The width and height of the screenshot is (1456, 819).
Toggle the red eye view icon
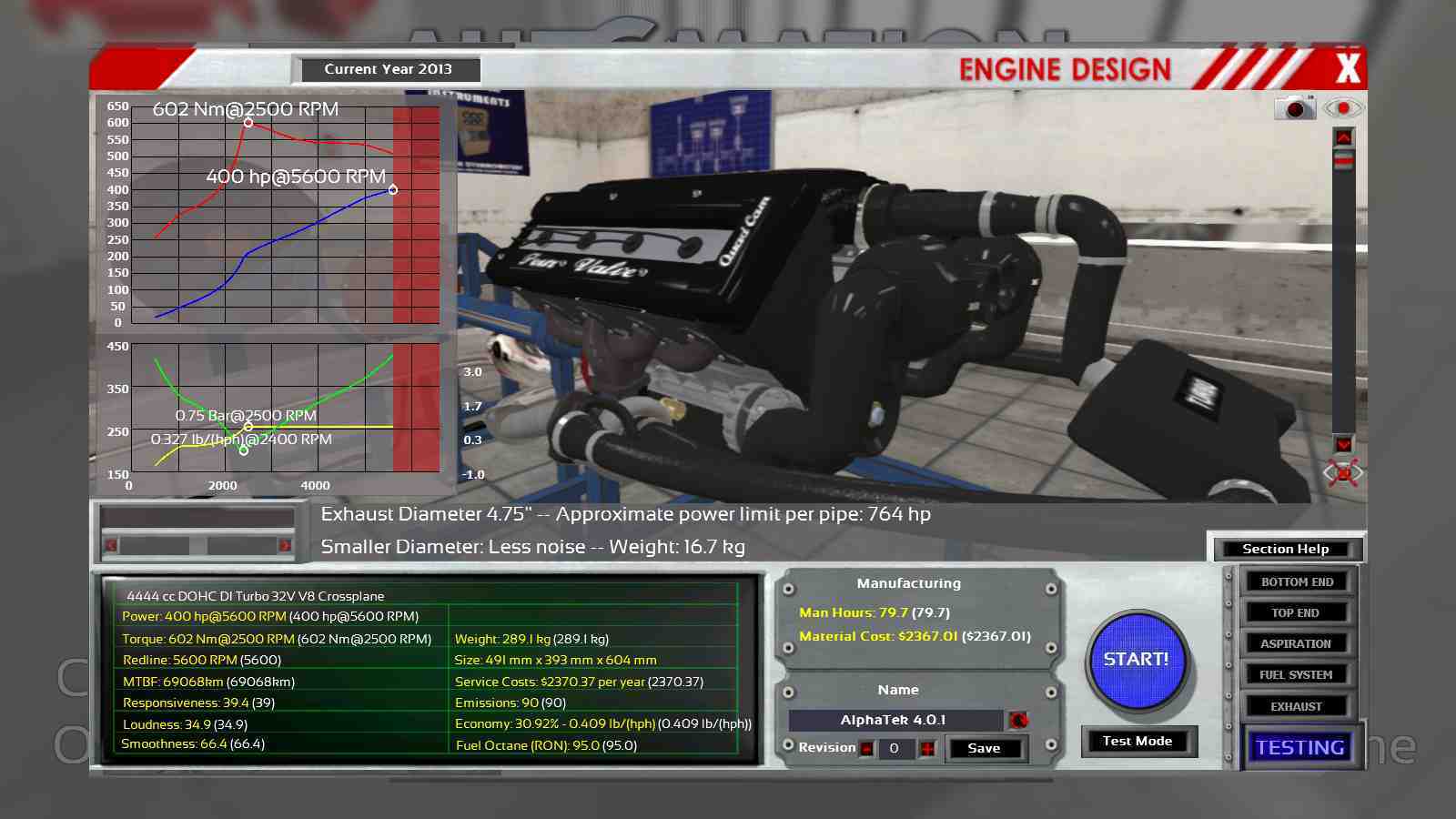coord(1343,108)
